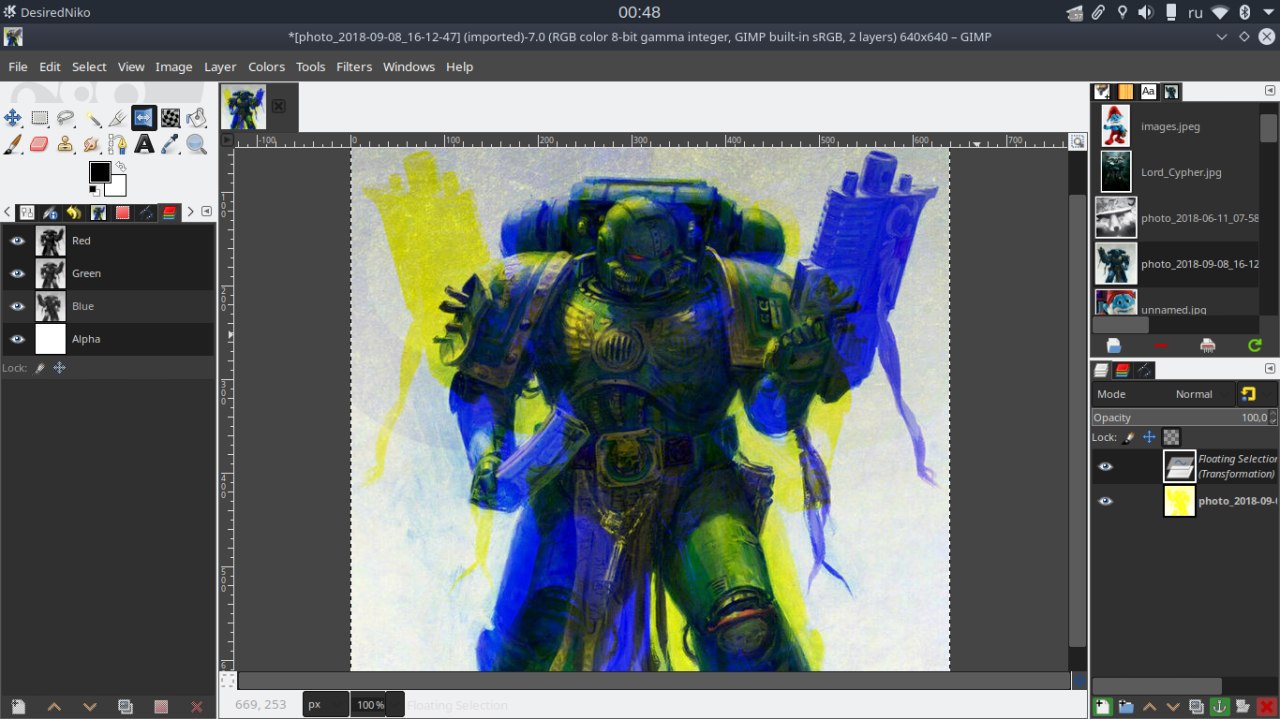Swap foreground and background colors
Screen dimensions: 1280x719
[120, 167]
